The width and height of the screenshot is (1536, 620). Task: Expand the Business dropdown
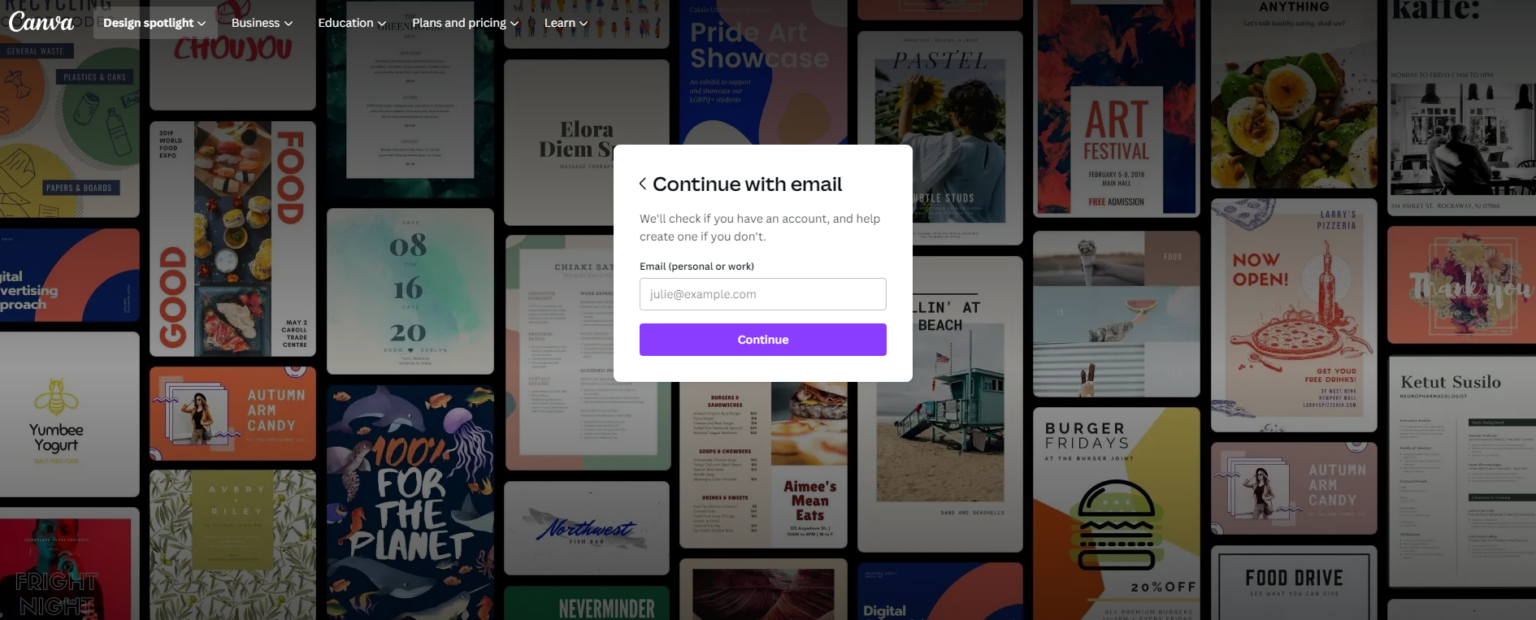(x=260, y=22)
